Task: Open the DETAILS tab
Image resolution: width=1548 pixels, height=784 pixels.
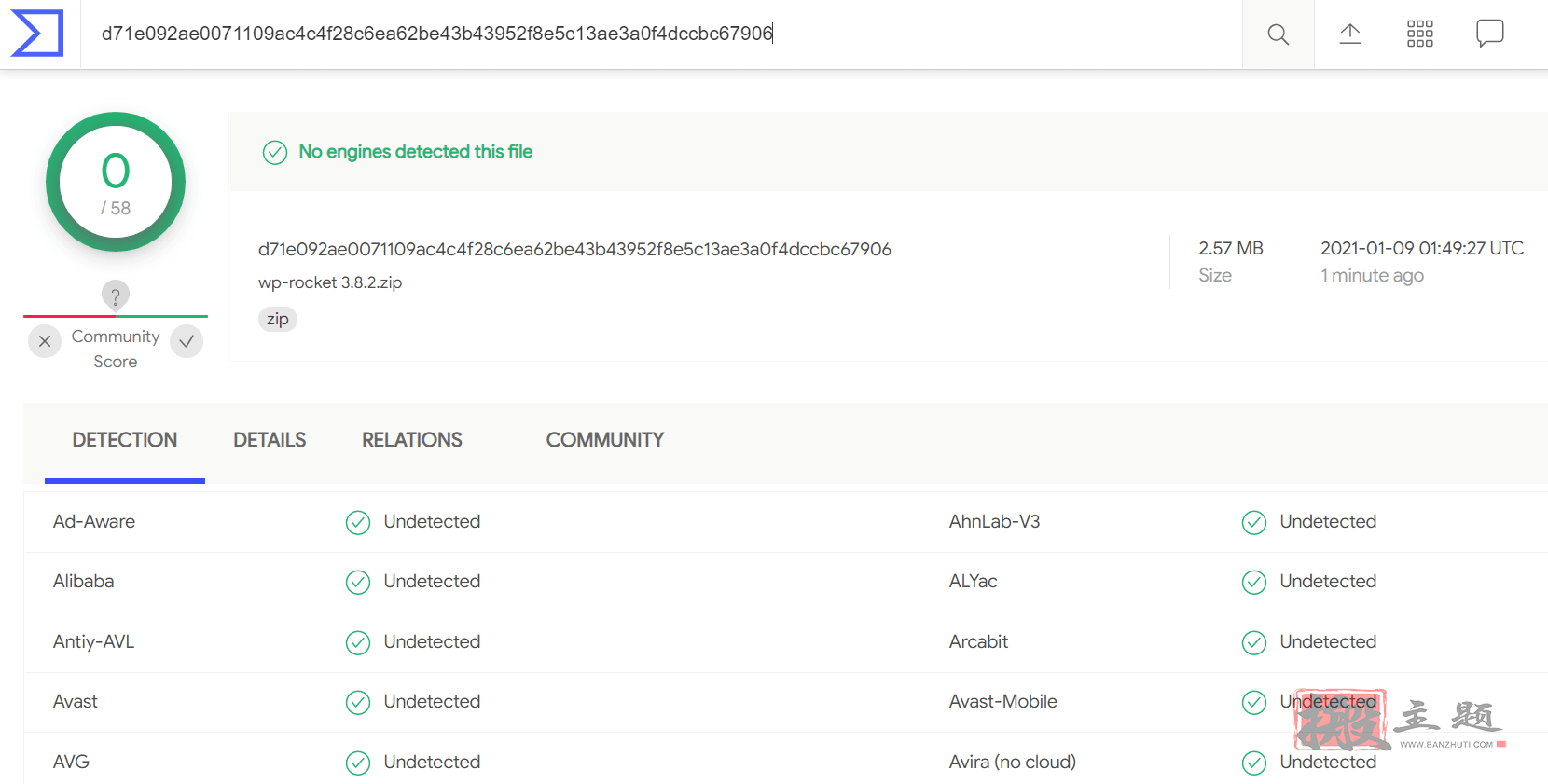Action: pyautogui.click(x=270, y=440)
